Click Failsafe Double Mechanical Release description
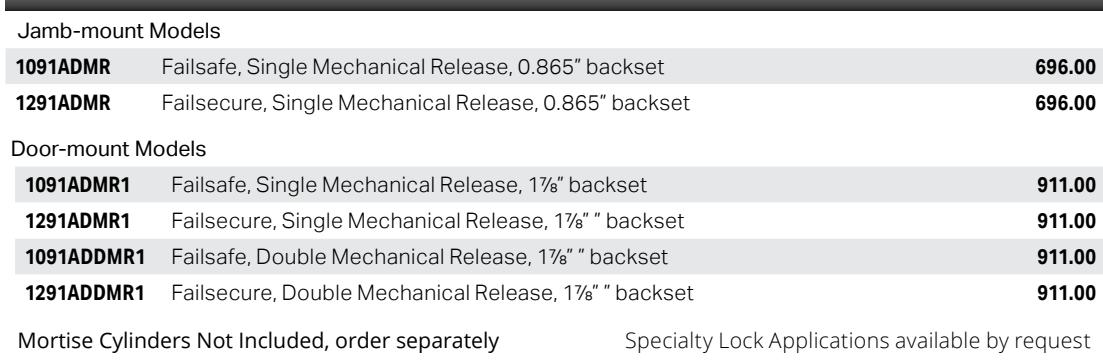Image resolution: width=1103 pixels, height=361 pixels. [x=419, y=257]
